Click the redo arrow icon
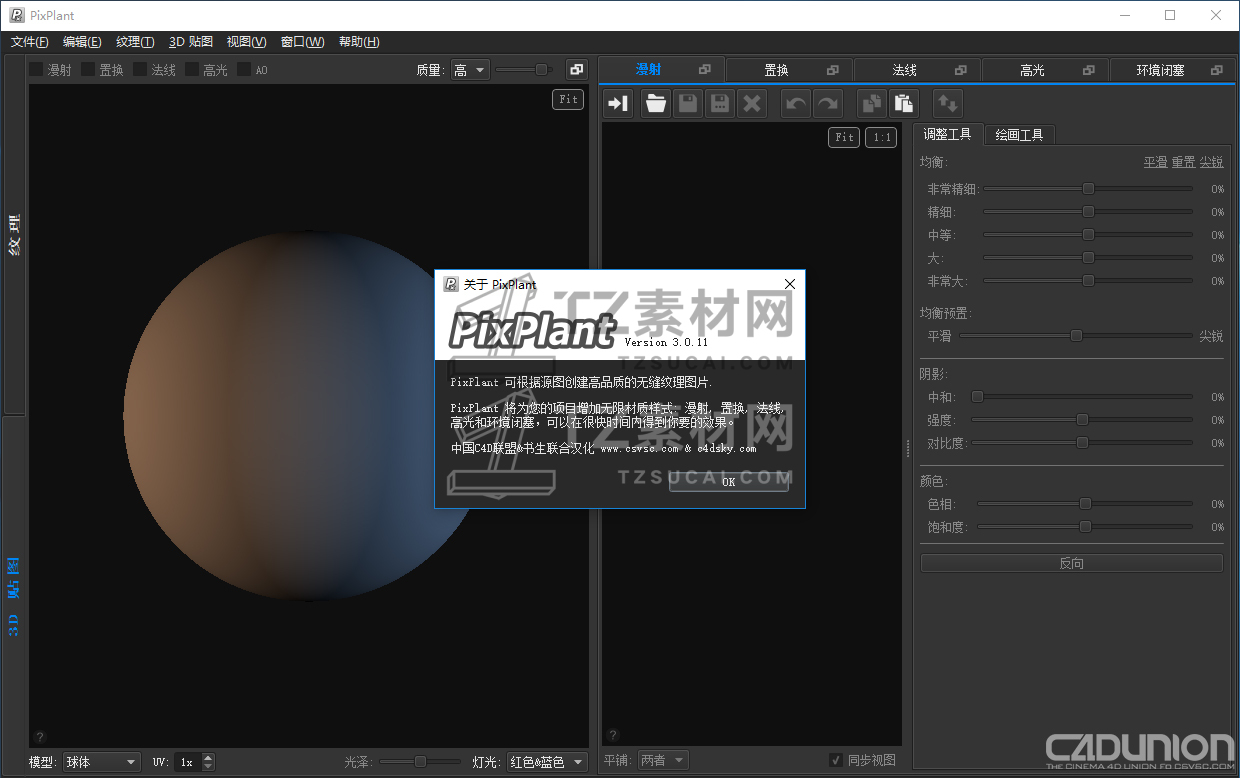This screenshot has height=778, width=1240. pyautogui.click(x=828, y=103)
